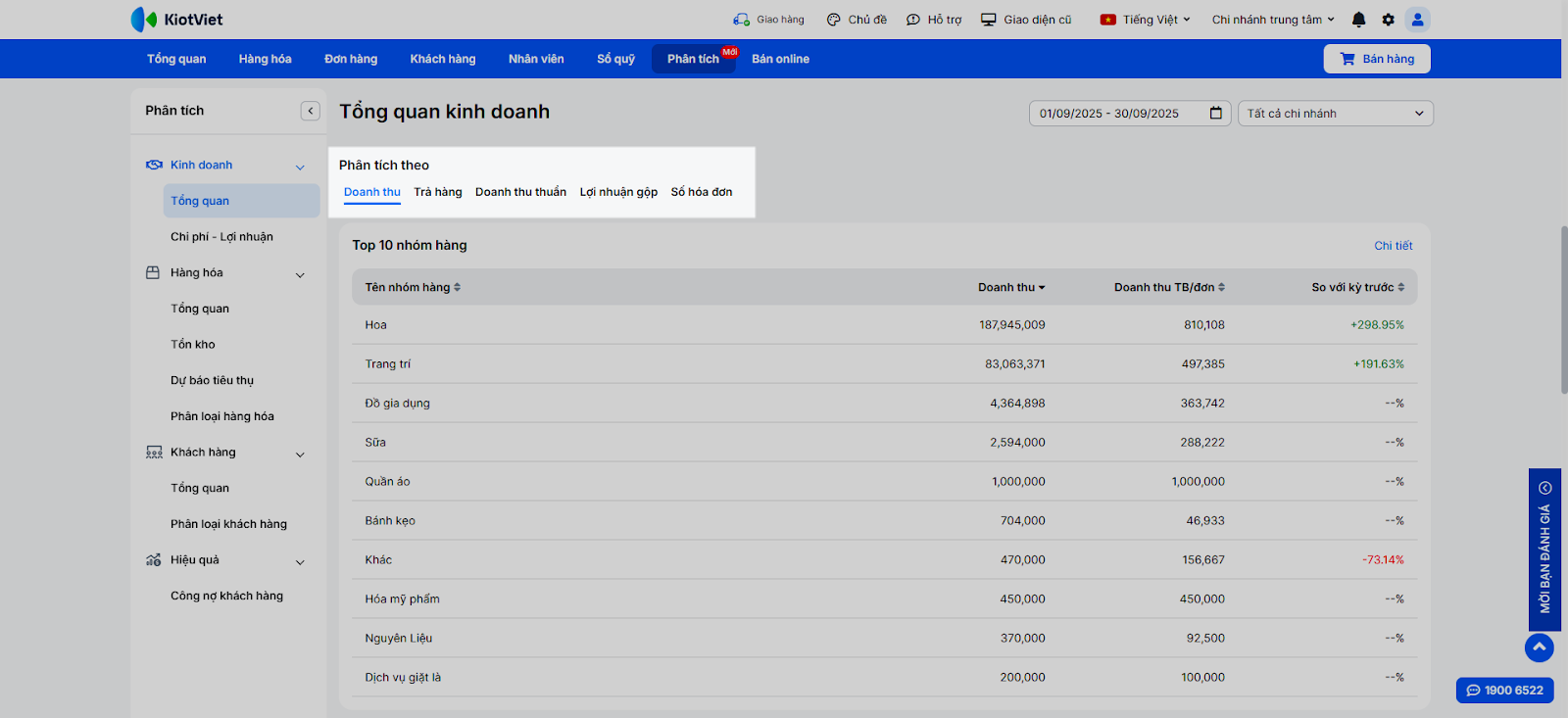Image resolution: width=1568 pixels, height=718 pixels.
Task: Click the Bán hàng button
Action: (x=1377, y=59)
